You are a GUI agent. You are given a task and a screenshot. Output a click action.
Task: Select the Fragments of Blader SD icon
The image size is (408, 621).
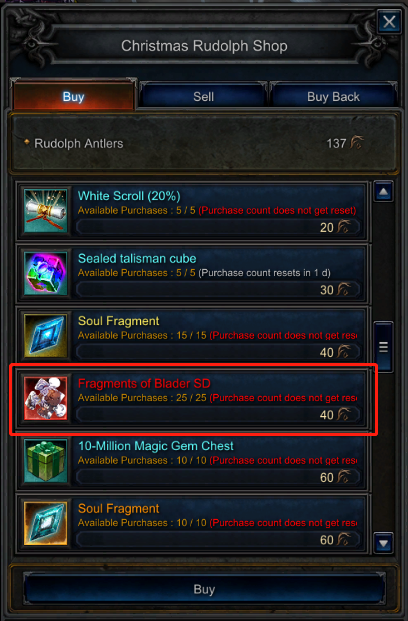[46, 398]
